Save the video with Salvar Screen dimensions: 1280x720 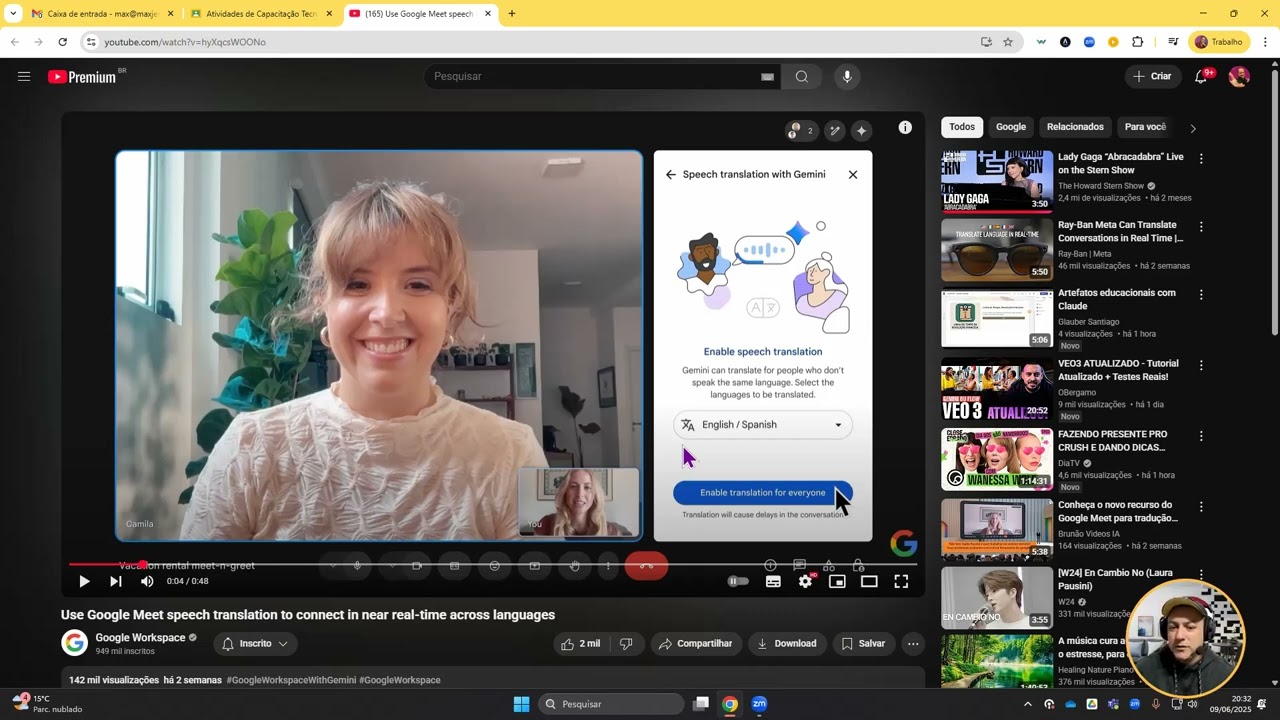863,644
